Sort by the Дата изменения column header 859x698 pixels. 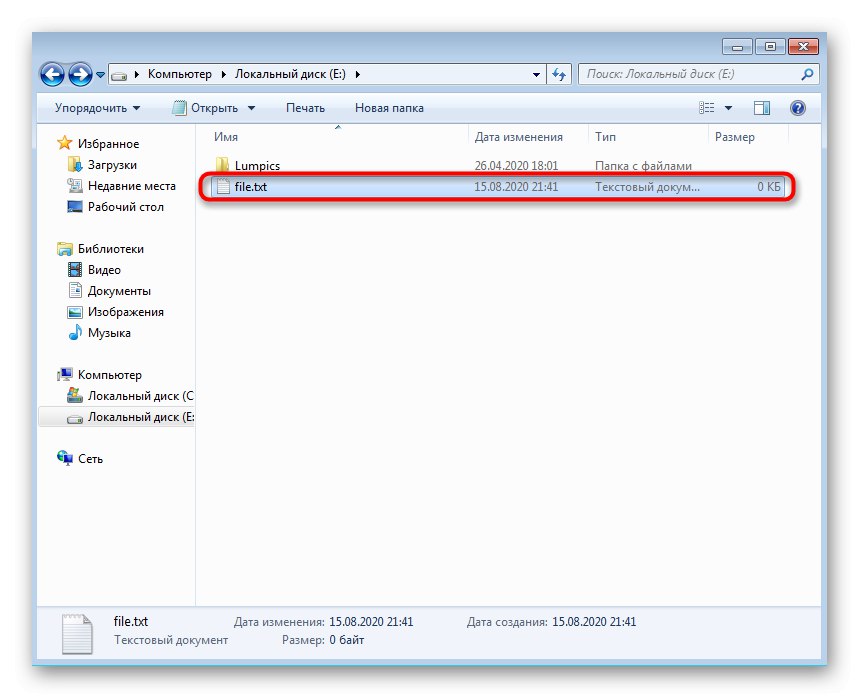tap(518, 137)
